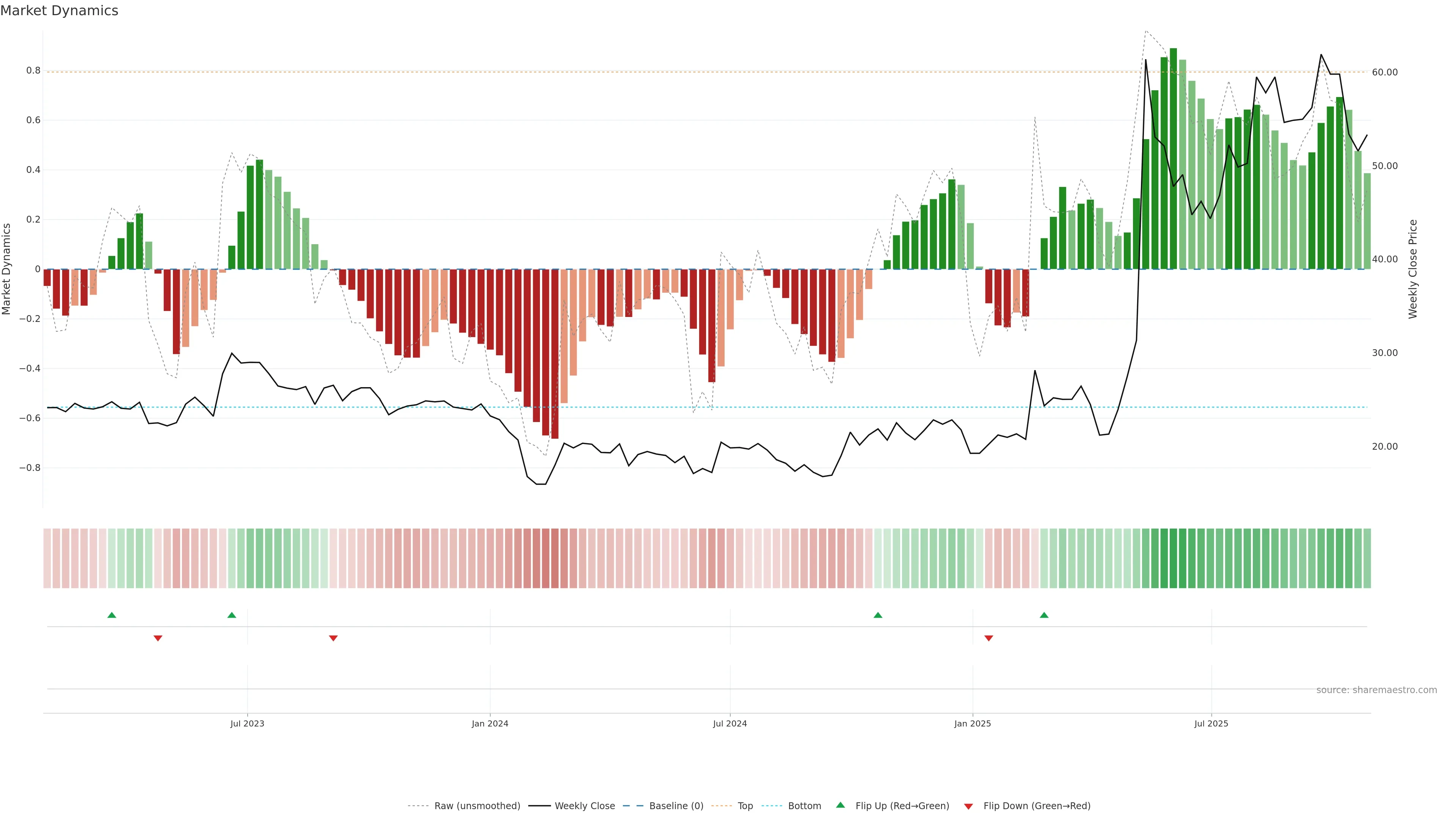Click the Market Dynamics chart title

[60, 11]
